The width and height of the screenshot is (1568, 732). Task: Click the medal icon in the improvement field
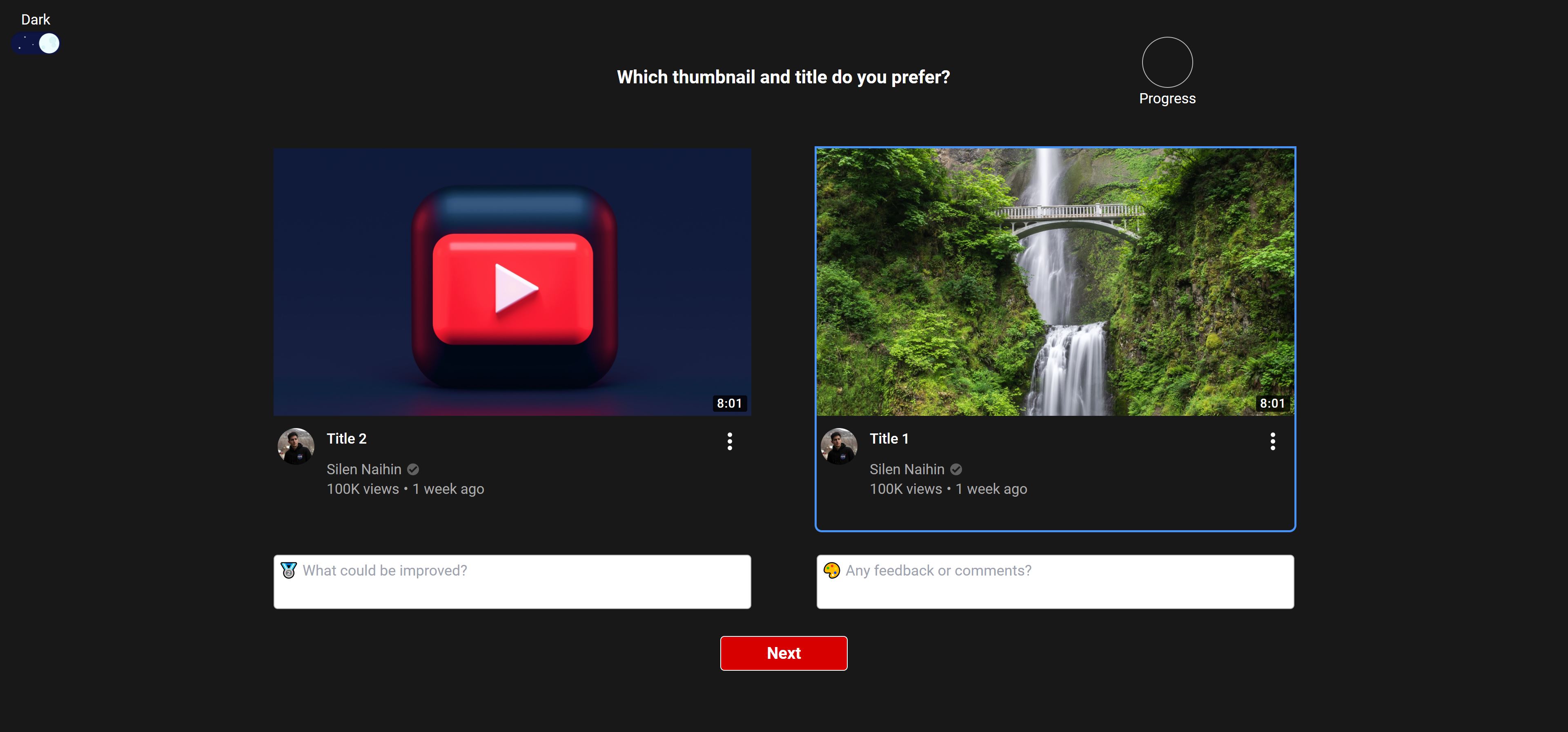point(289,571)
